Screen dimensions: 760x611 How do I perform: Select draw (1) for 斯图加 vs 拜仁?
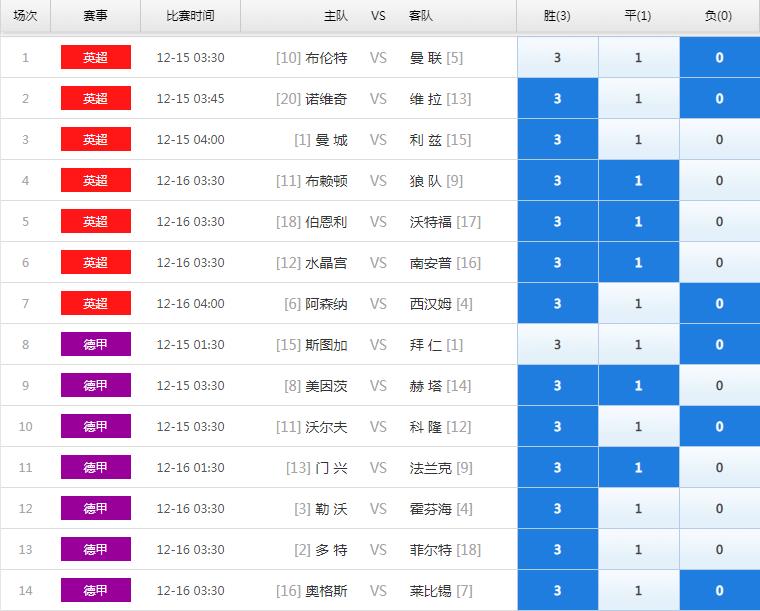pyautogui.click(x=638, y=345)
